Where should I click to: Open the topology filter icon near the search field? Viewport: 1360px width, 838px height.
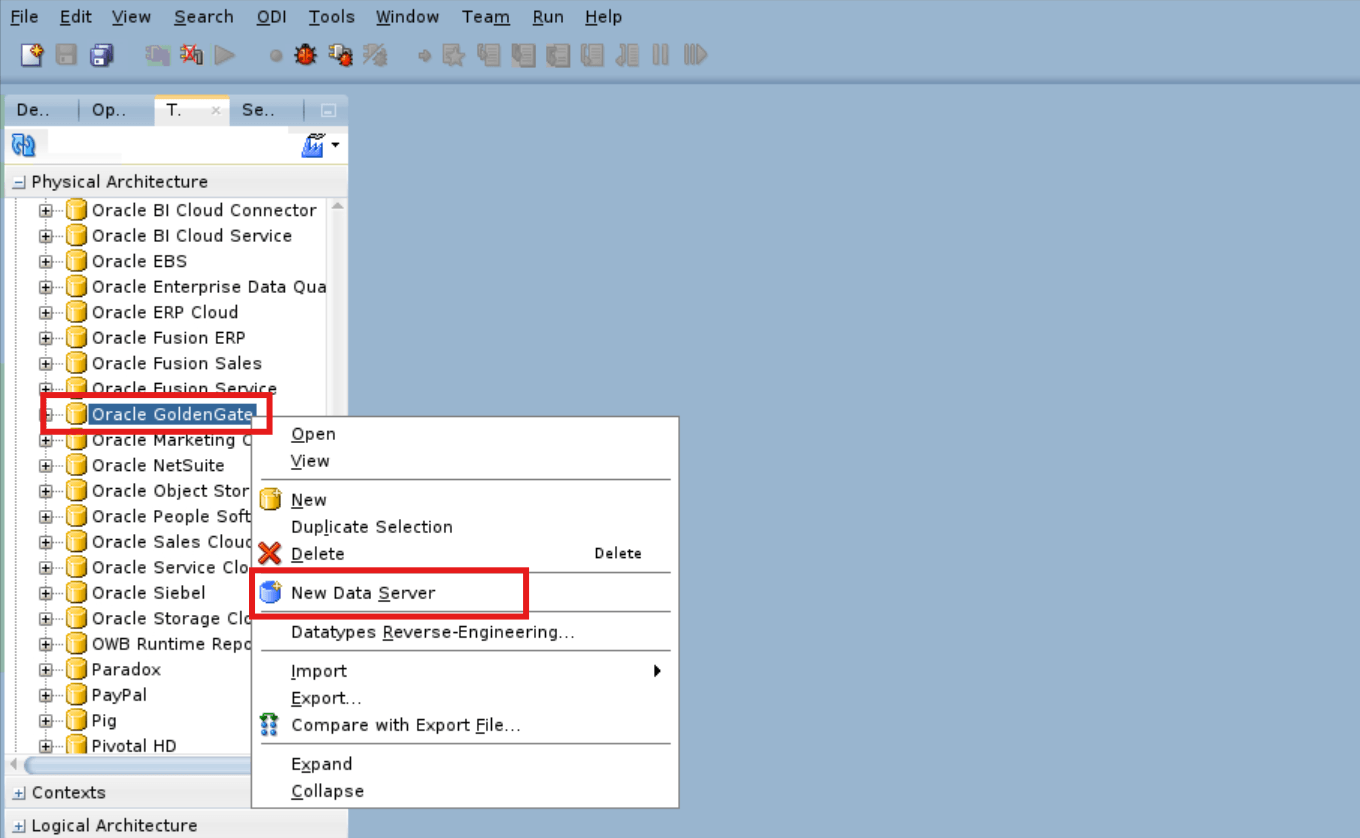(x=314, y=144)
